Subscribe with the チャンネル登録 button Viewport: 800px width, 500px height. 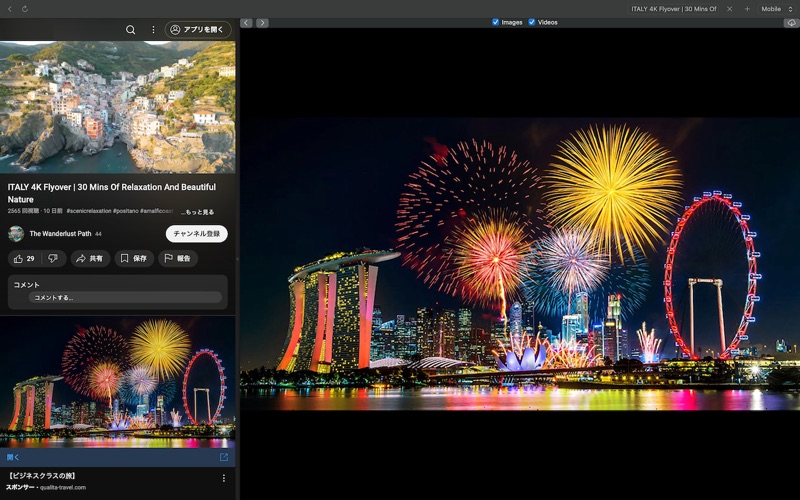(196, 234)
